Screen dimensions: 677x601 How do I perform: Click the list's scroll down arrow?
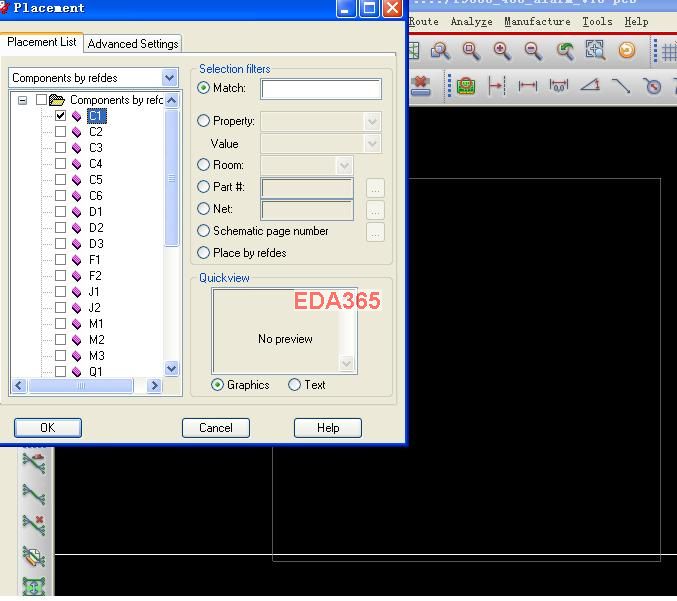pyautogui.click(x=171, y=368)
